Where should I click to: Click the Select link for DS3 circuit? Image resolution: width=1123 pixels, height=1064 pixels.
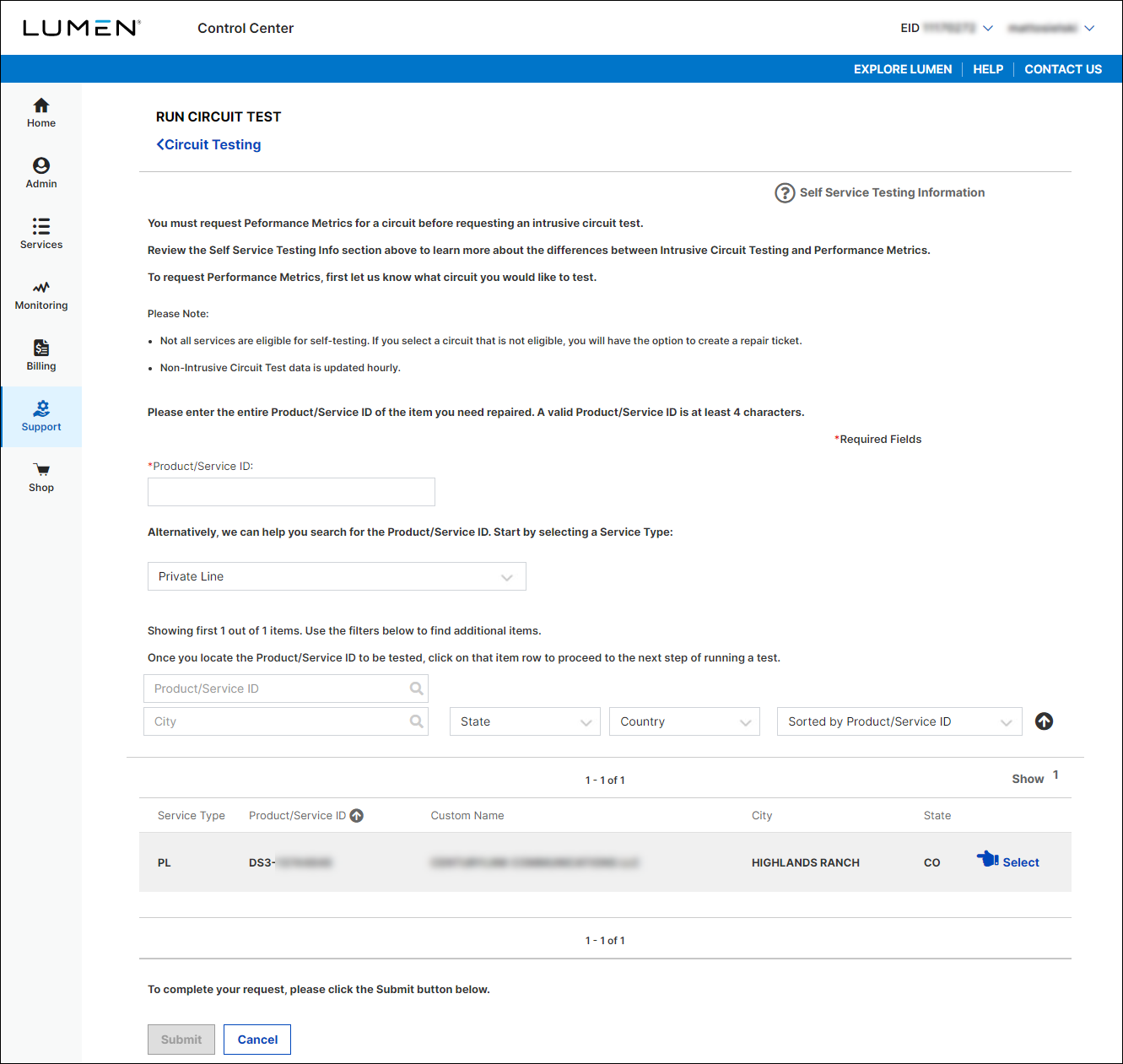(x=1021, y=862)
